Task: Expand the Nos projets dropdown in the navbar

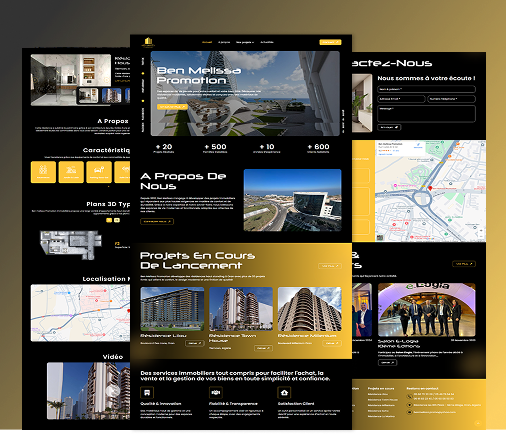Action: point(245,42)
